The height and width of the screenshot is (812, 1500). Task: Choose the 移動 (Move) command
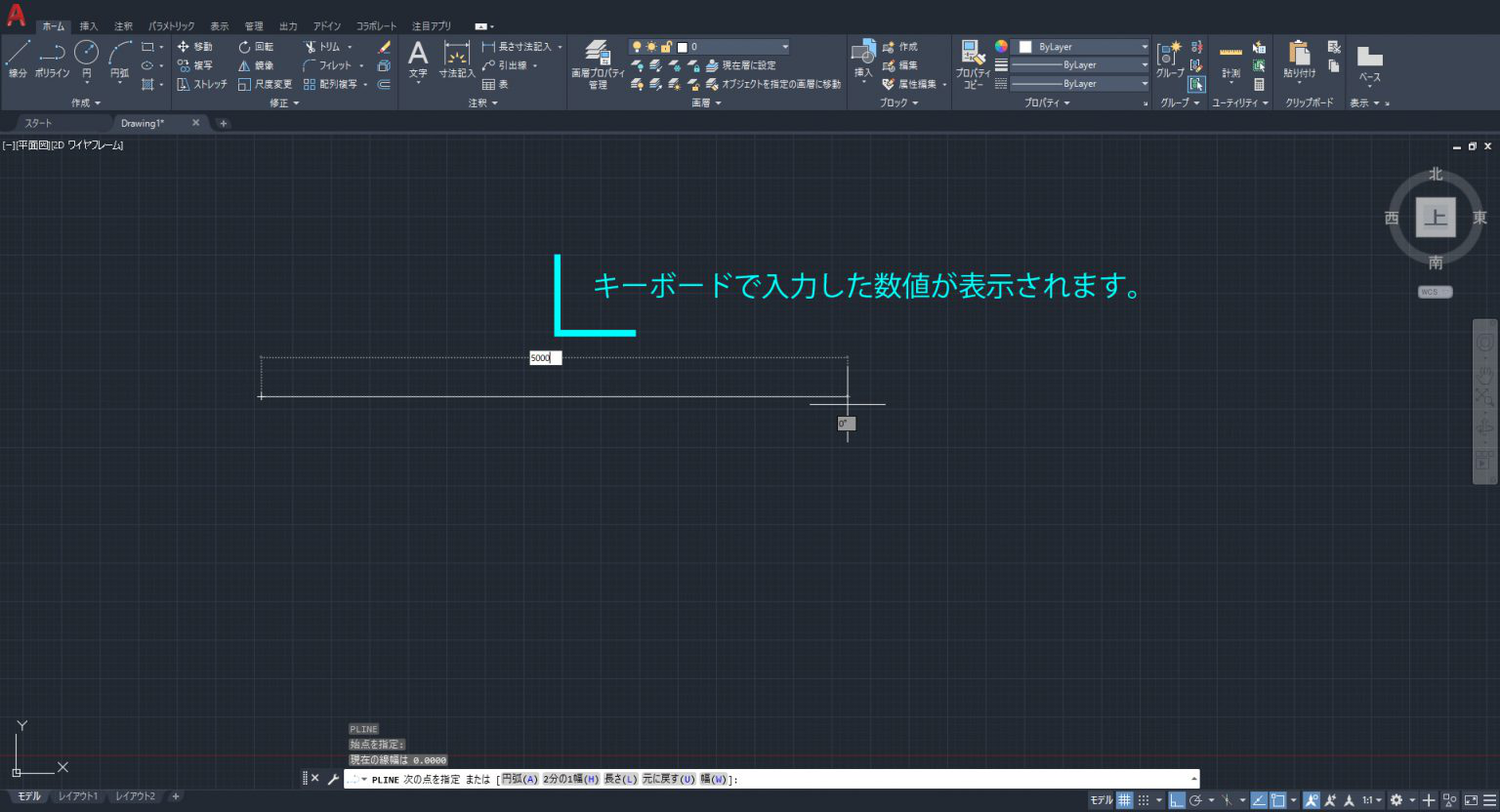(x=194, y=47)
